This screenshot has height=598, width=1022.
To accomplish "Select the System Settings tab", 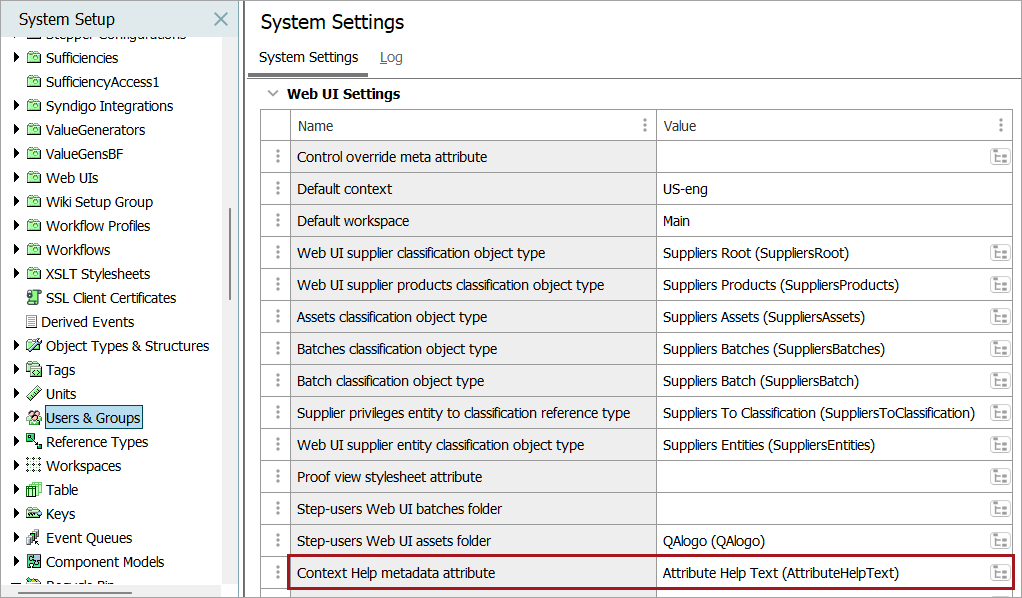I will (x=308, y=58).
